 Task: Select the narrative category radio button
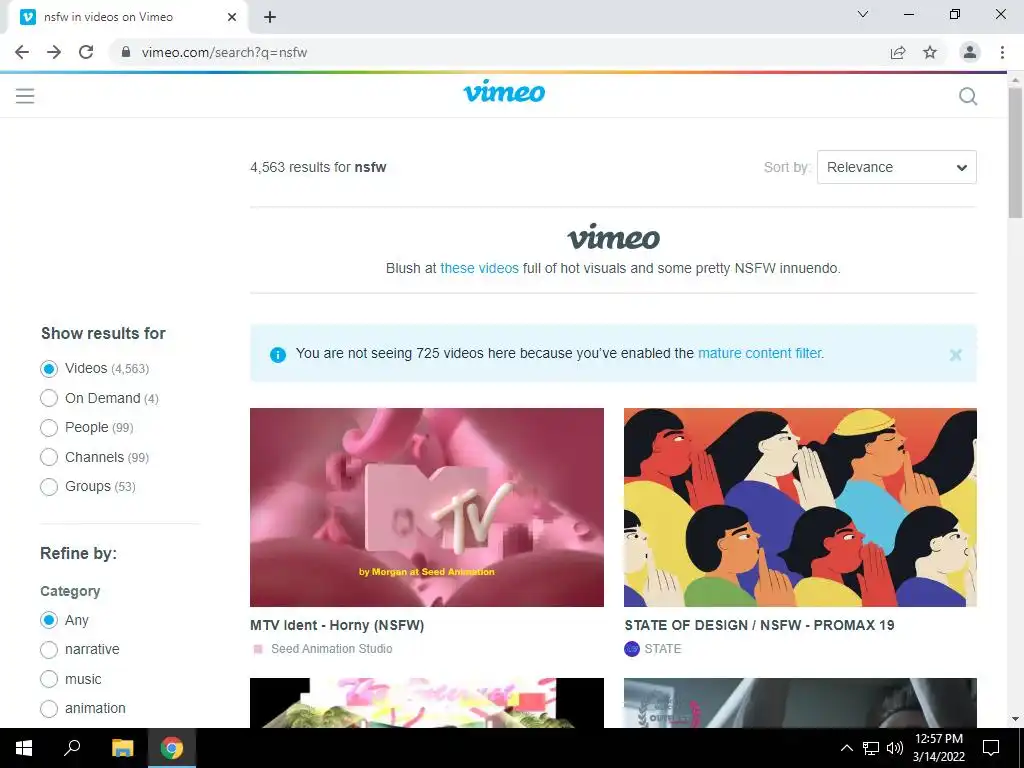tap(49, 650)
